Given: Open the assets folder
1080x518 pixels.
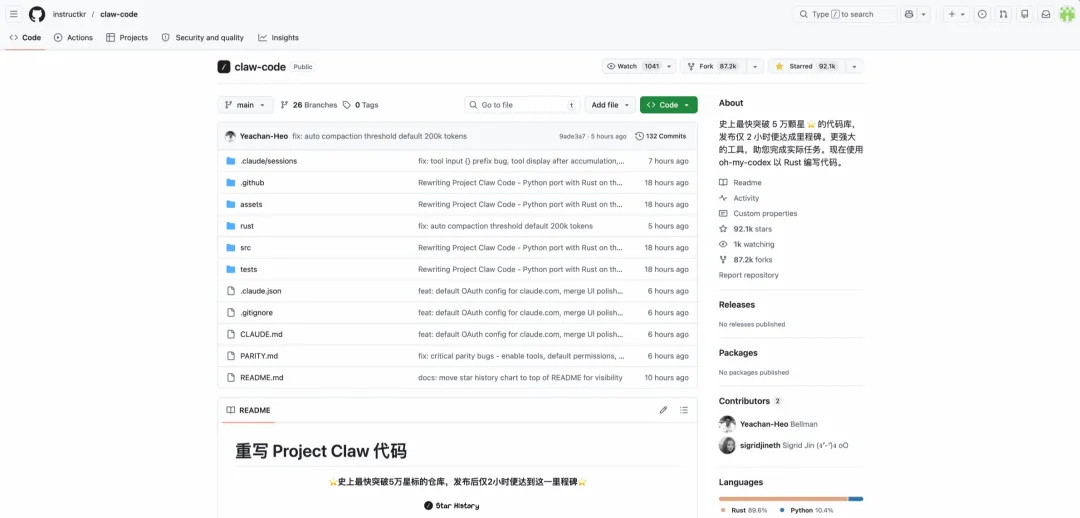Looking at the screenshot, I should [x=251, y=205].
